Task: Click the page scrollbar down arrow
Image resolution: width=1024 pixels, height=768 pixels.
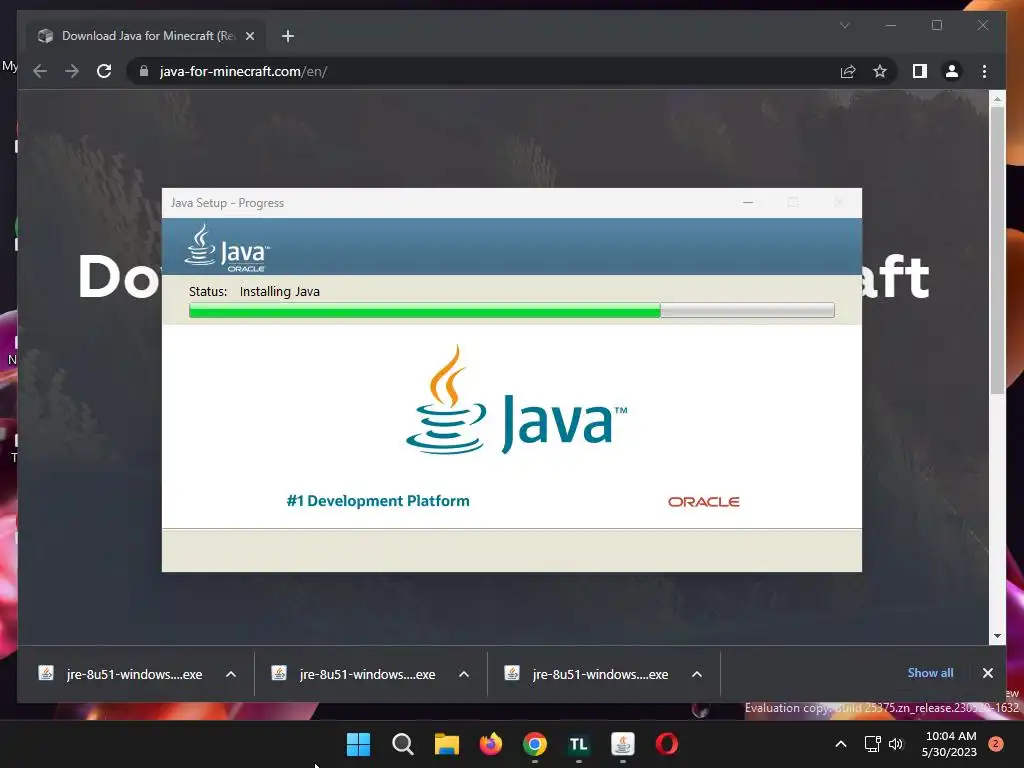Action: click(x=997, y=635)
